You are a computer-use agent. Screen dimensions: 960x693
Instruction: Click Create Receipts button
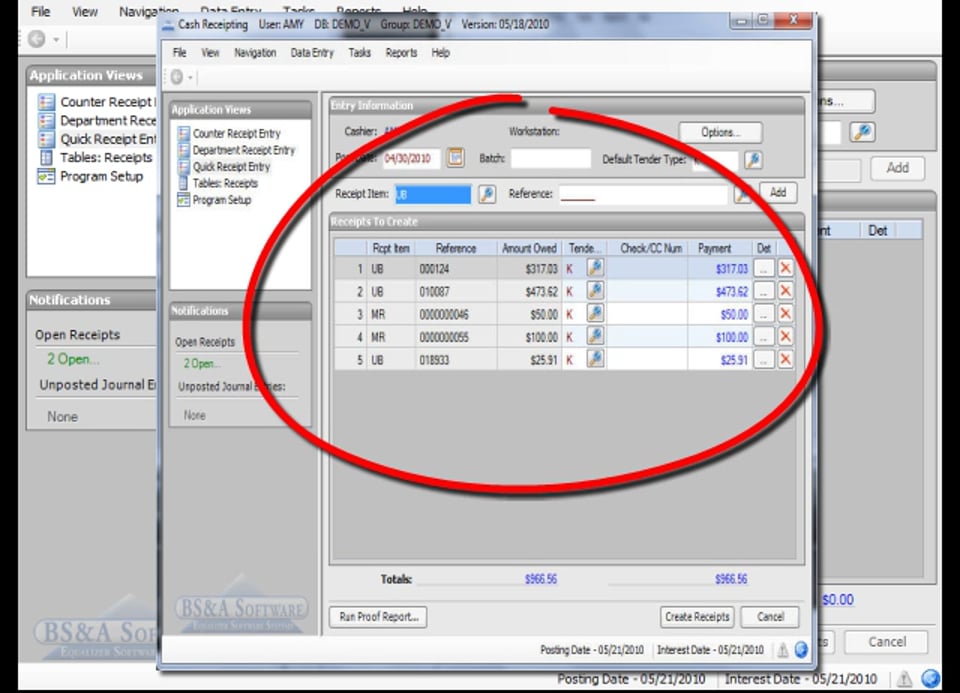click(x=697, y=616)
